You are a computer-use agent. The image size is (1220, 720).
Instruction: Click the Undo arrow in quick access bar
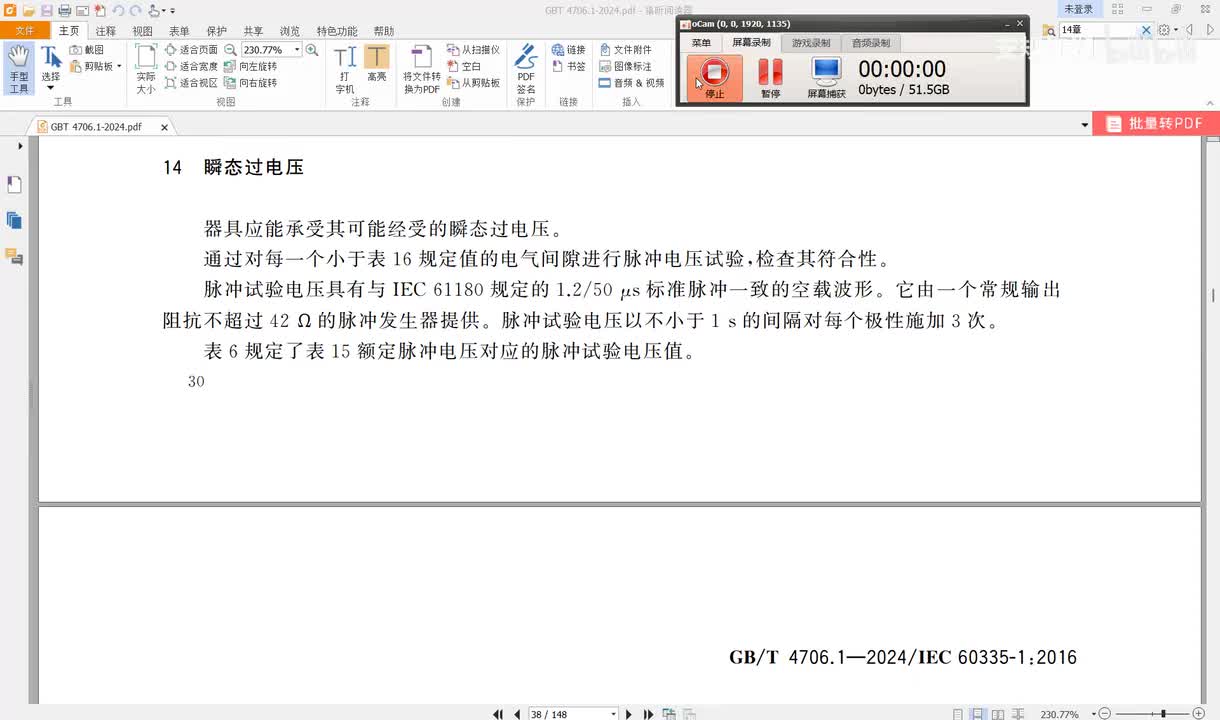tap(118, 10)
